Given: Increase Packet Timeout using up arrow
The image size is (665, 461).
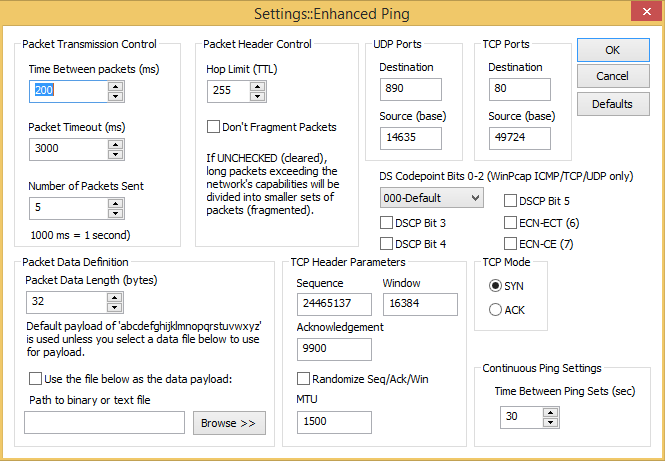Looking at the screenshot, I should point(115,145).
